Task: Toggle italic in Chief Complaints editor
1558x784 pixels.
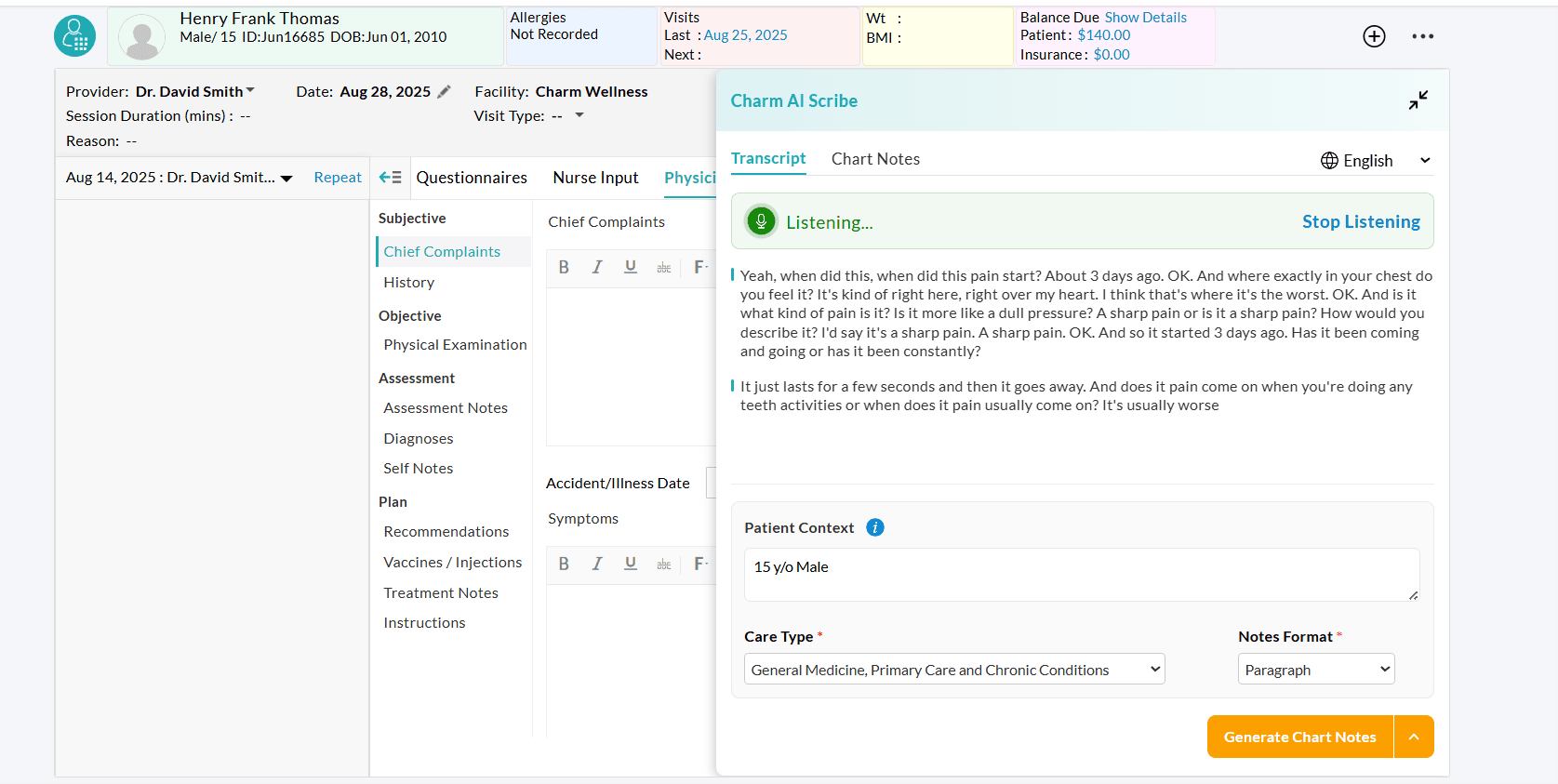Action: point(597,267)
